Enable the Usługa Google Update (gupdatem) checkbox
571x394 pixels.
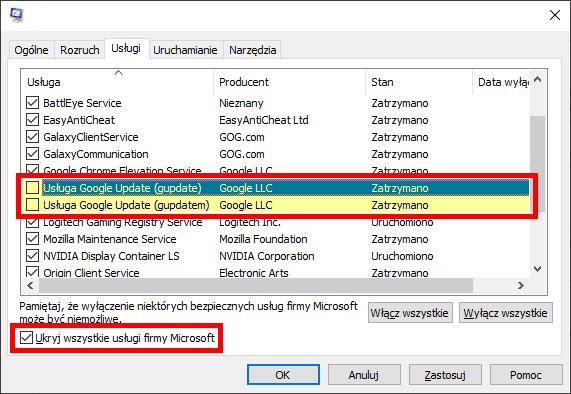click(32, 205)
